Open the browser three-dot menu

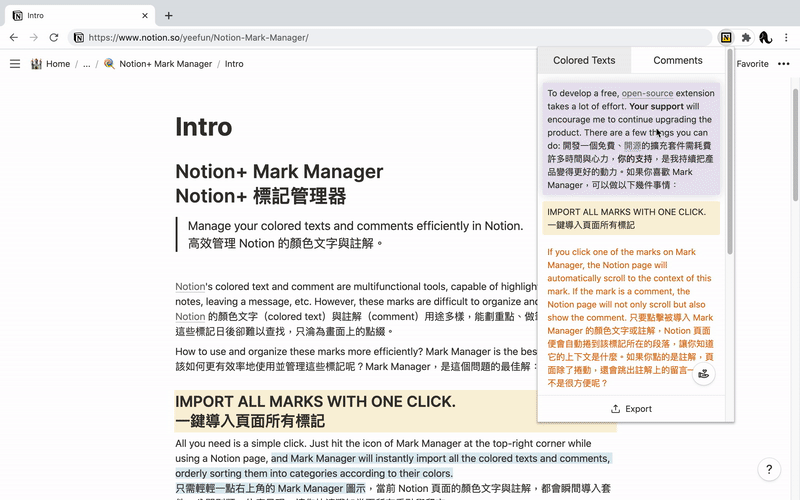[x=786, y=37]
